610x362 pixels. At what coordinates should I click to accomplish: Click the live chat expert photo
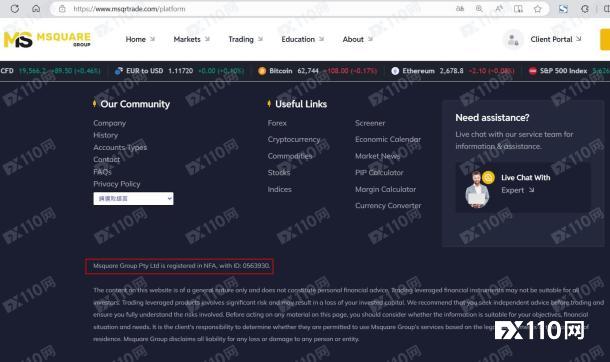coord(477,189)
